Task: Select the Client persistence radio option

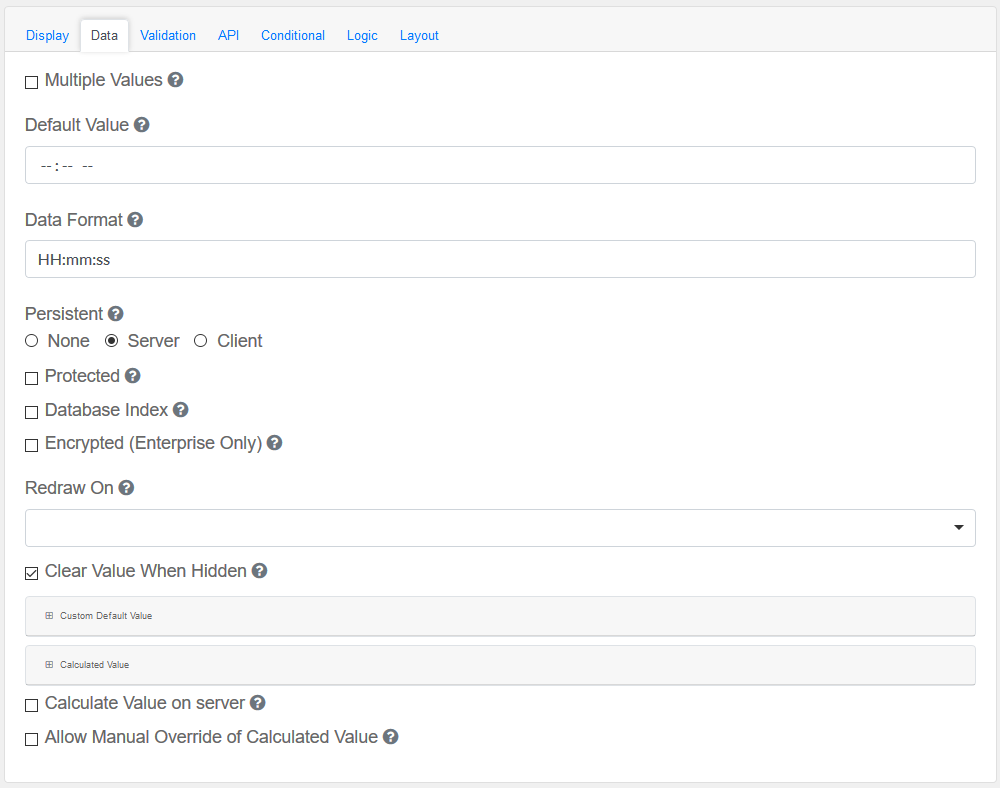Action: coord(201,341)
